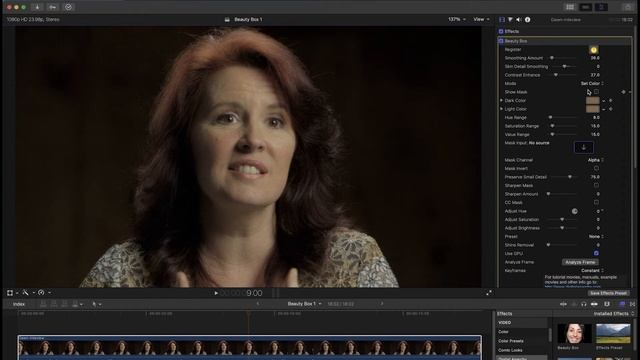Click the retime speedometer icon below viewer
The image size is (640, 360).
[x=41, y=293]
